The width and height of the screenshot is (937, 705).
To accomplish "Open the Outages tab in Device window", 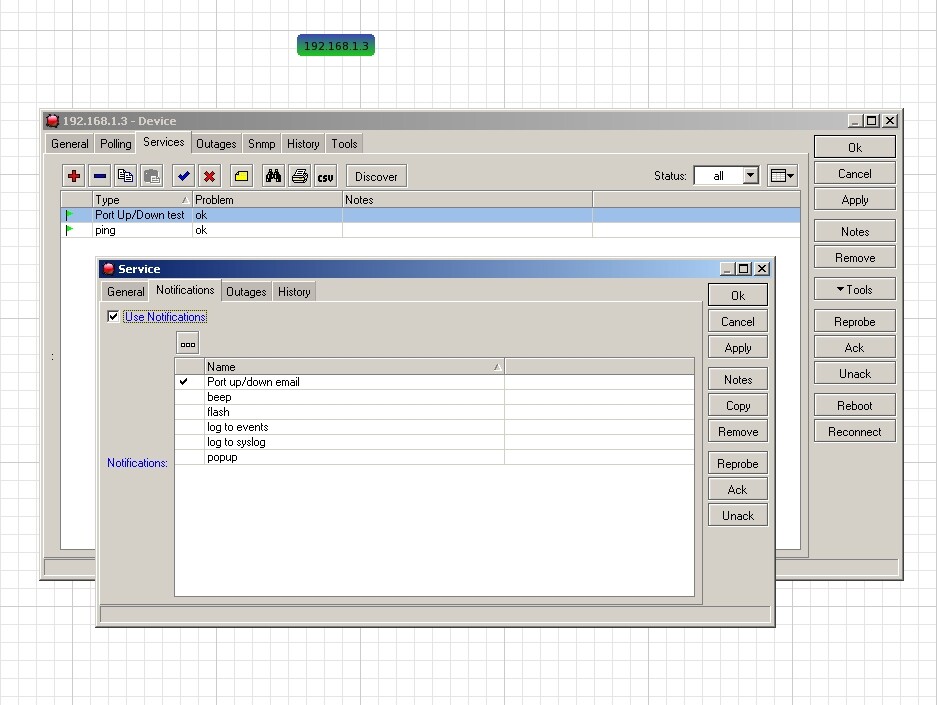I will (216, 144).
